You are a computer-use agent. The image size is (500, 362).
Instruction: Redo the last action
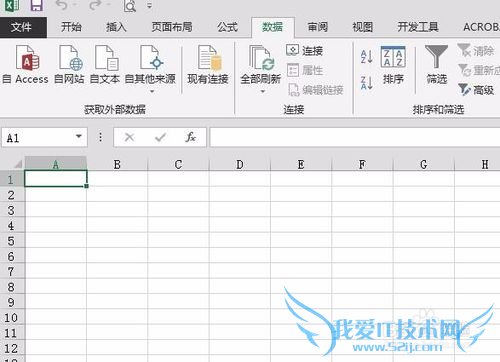[94, 5]
